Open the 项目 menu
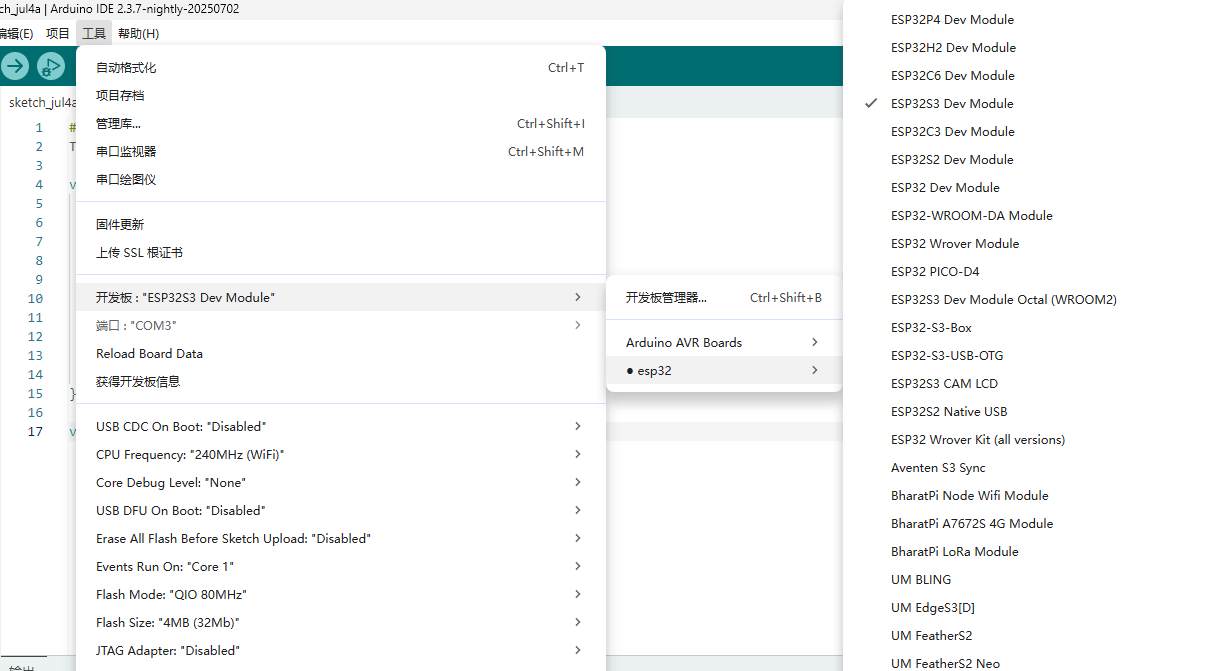 [x=58, y=33]
